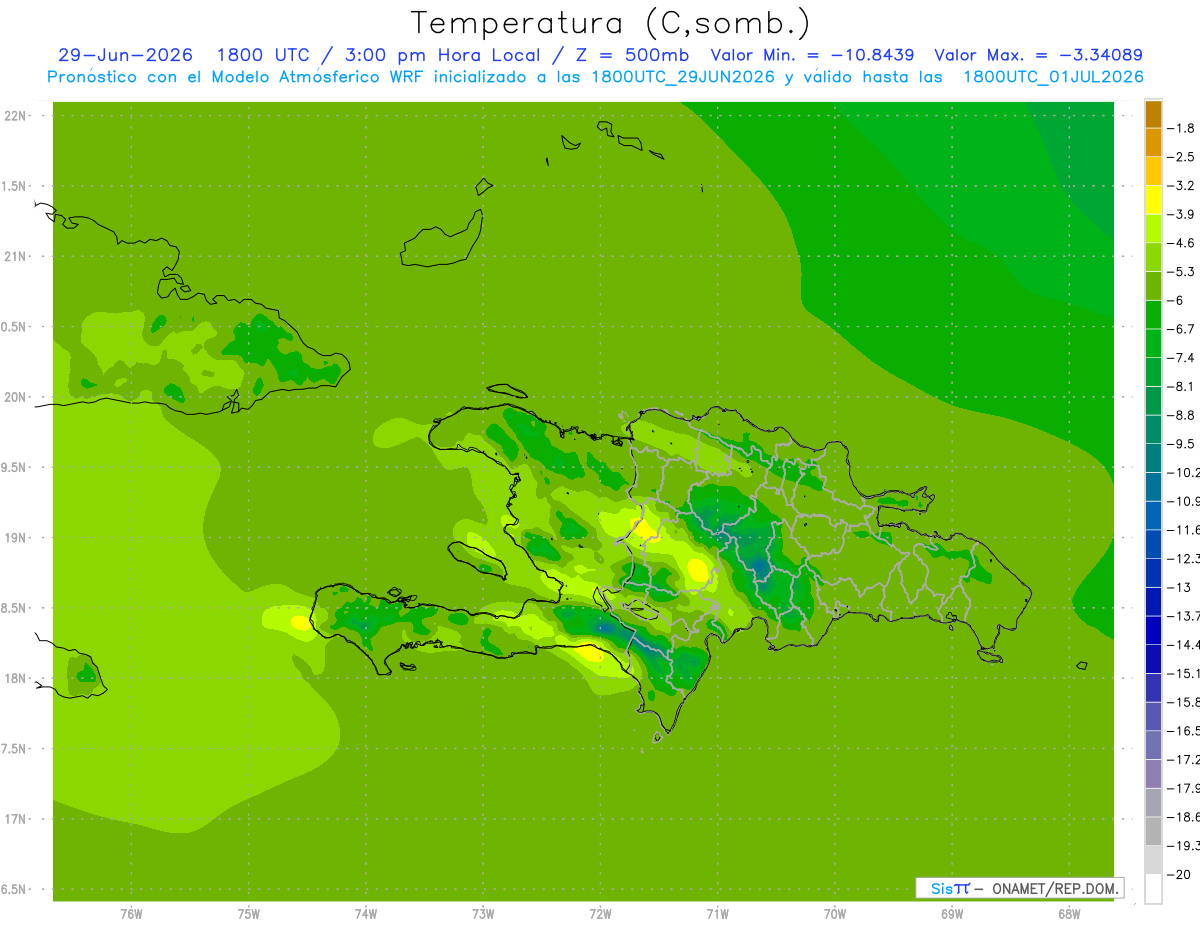Click the 'Temperatura (C,somb.)' title
The height and width of the screenshot is (927, 1200).
(x=611, y=23)
